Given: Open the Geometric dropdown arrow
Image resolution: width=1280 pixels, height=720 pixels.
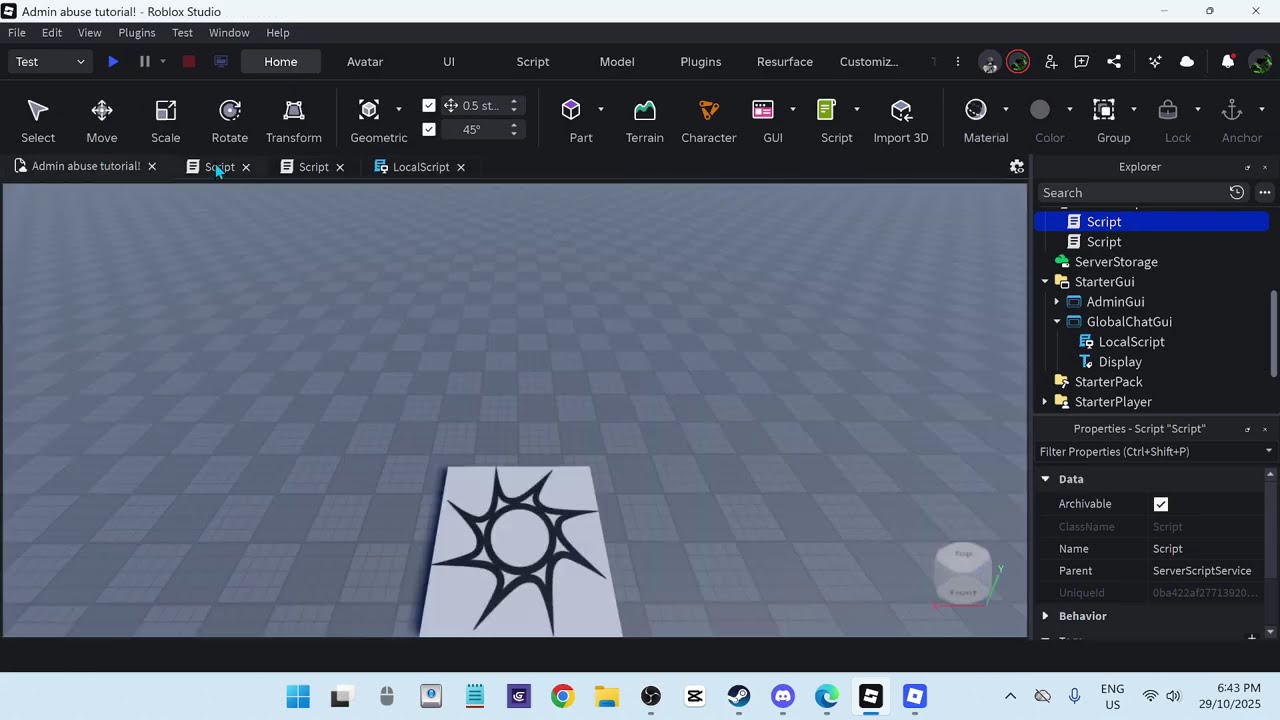Looking at the screenshot, I should 399,109.
